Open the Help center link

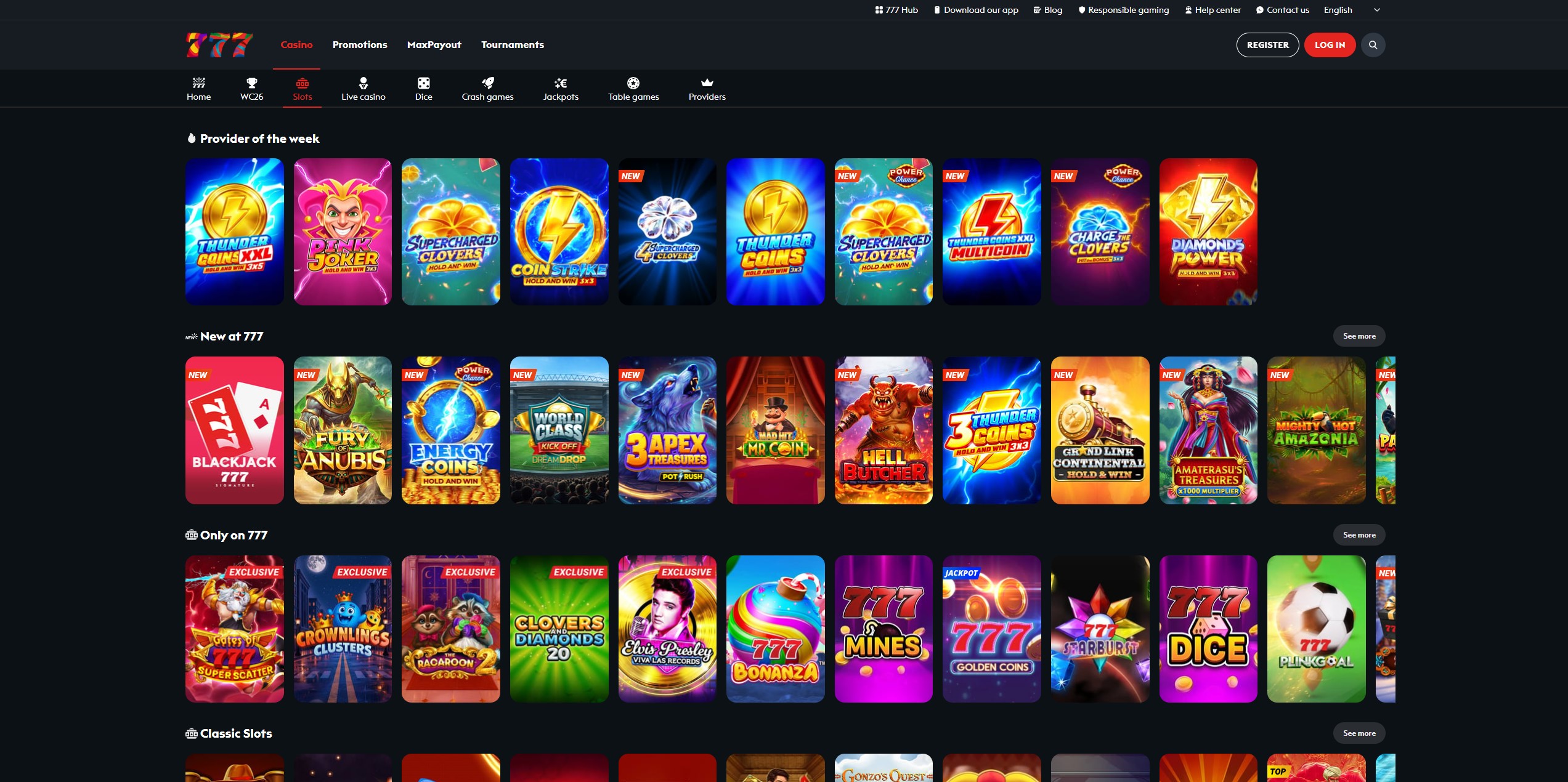1213,10
